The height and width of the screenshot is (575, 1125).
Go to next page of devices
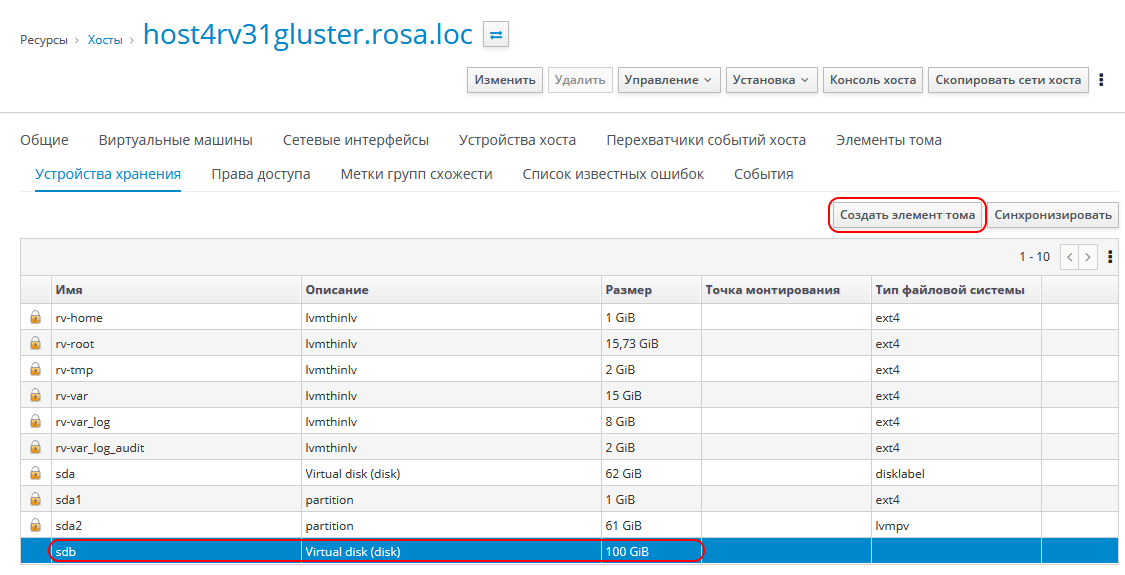pos(1088,257)
